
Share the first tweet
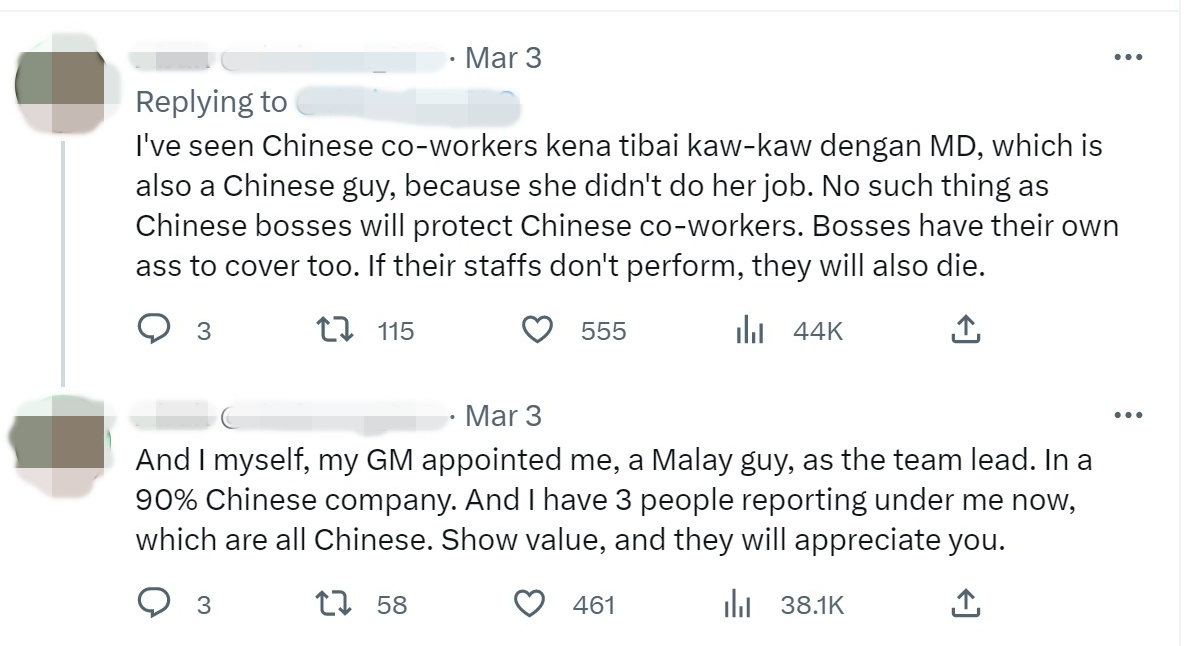965,328
